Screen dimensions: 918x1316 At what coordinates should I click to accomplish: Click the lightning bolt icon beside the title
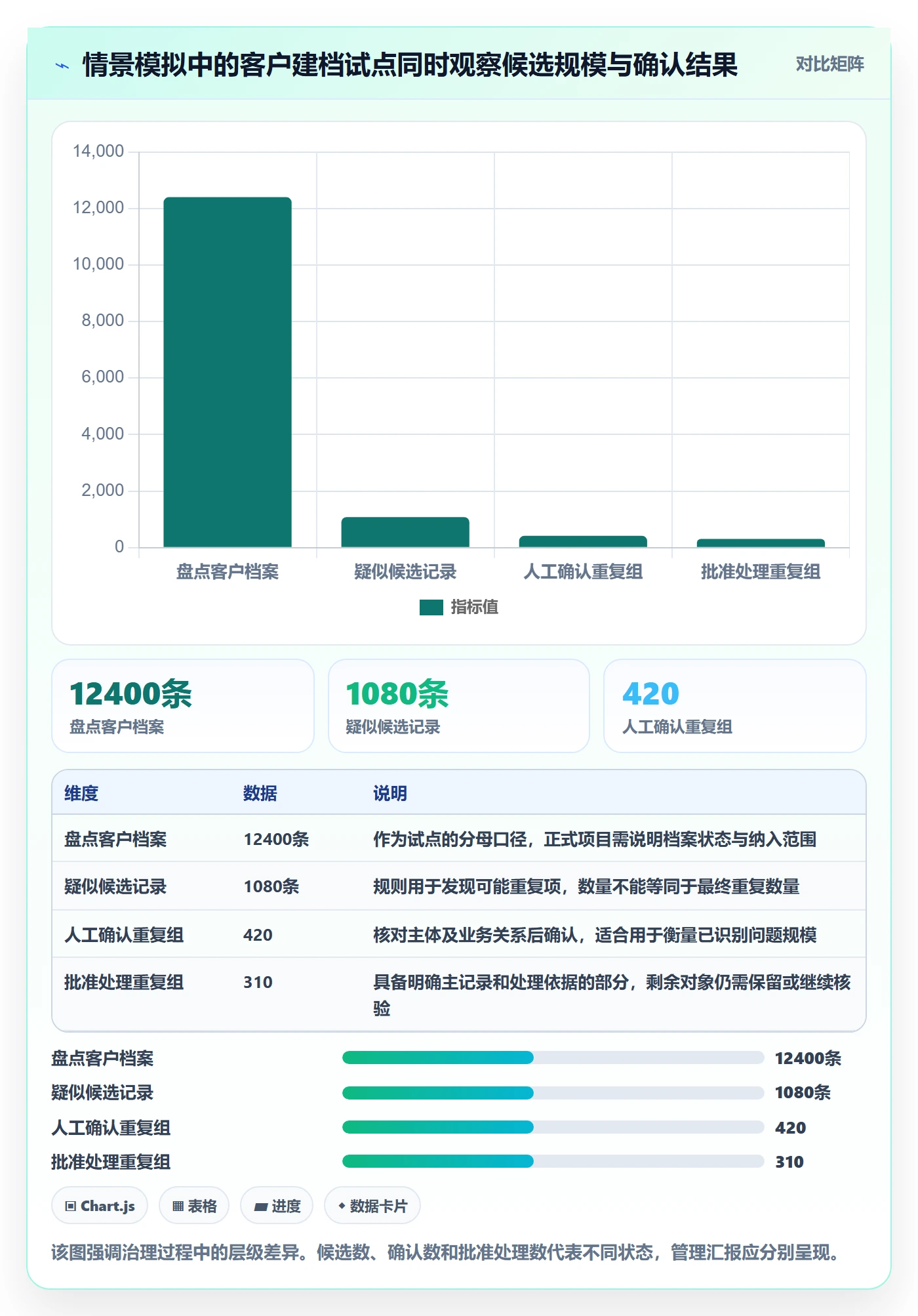point(62,66)
